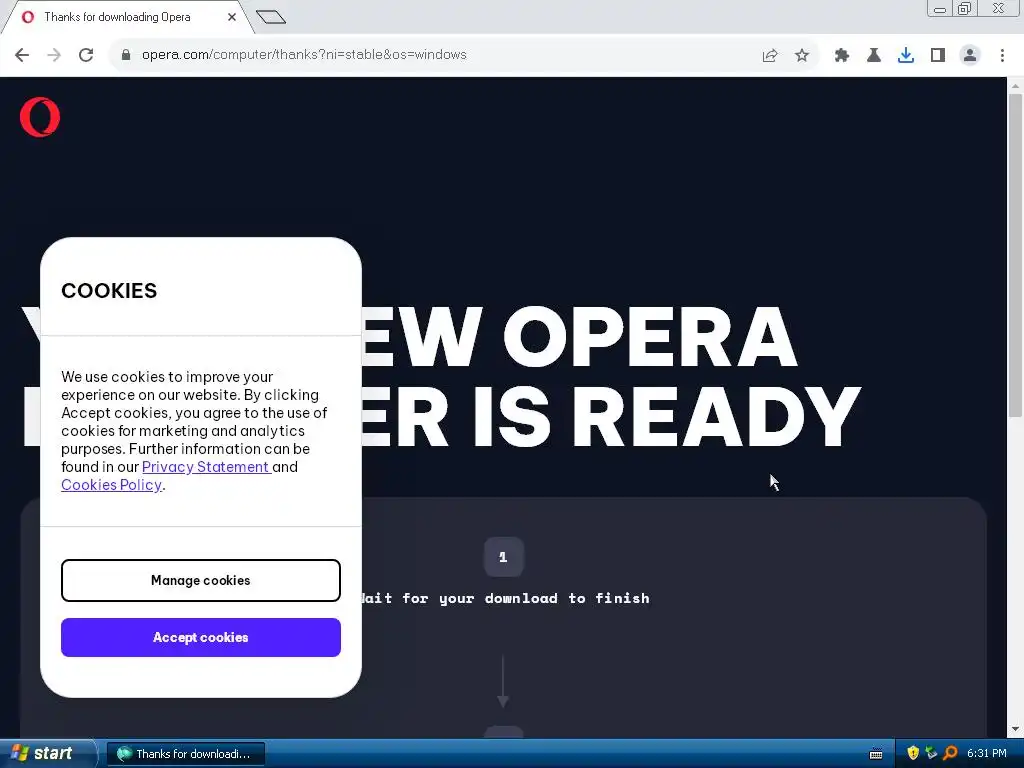
Task: Select the 'Thanks for downloading Opera' tab
Action: [x=127, y=17]
